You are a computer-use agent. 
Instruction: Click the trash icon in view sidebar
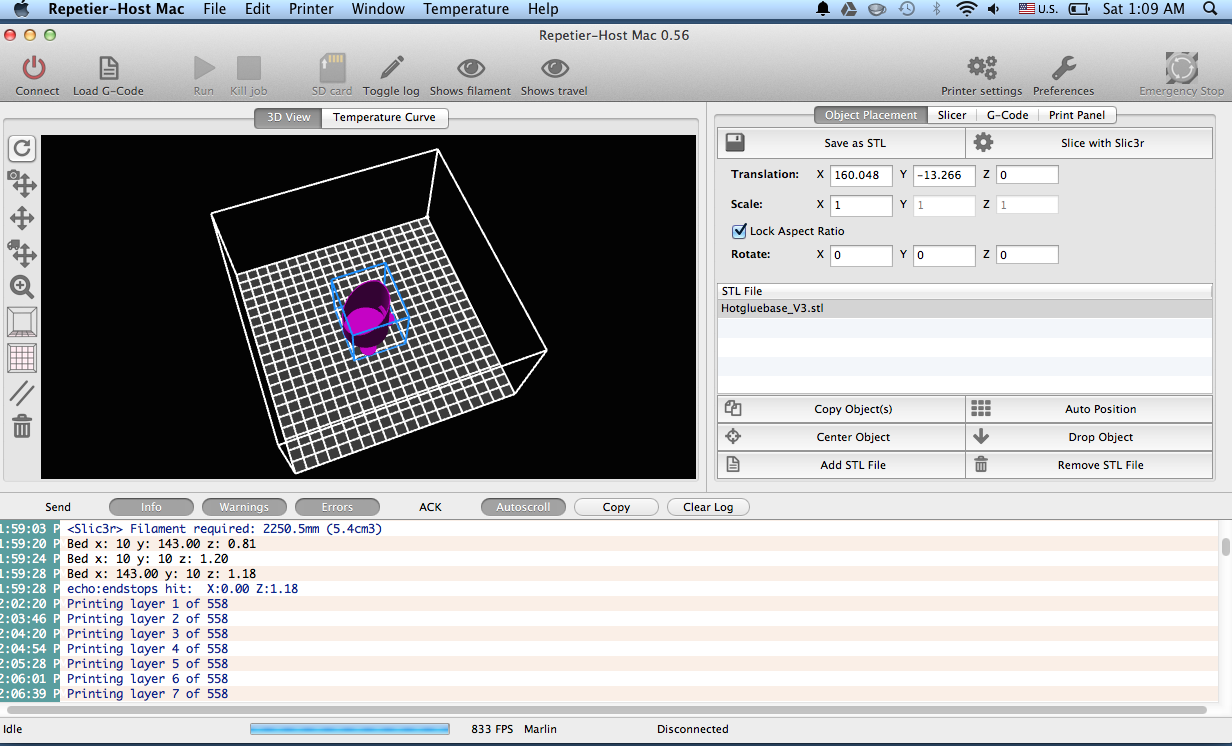22,427
